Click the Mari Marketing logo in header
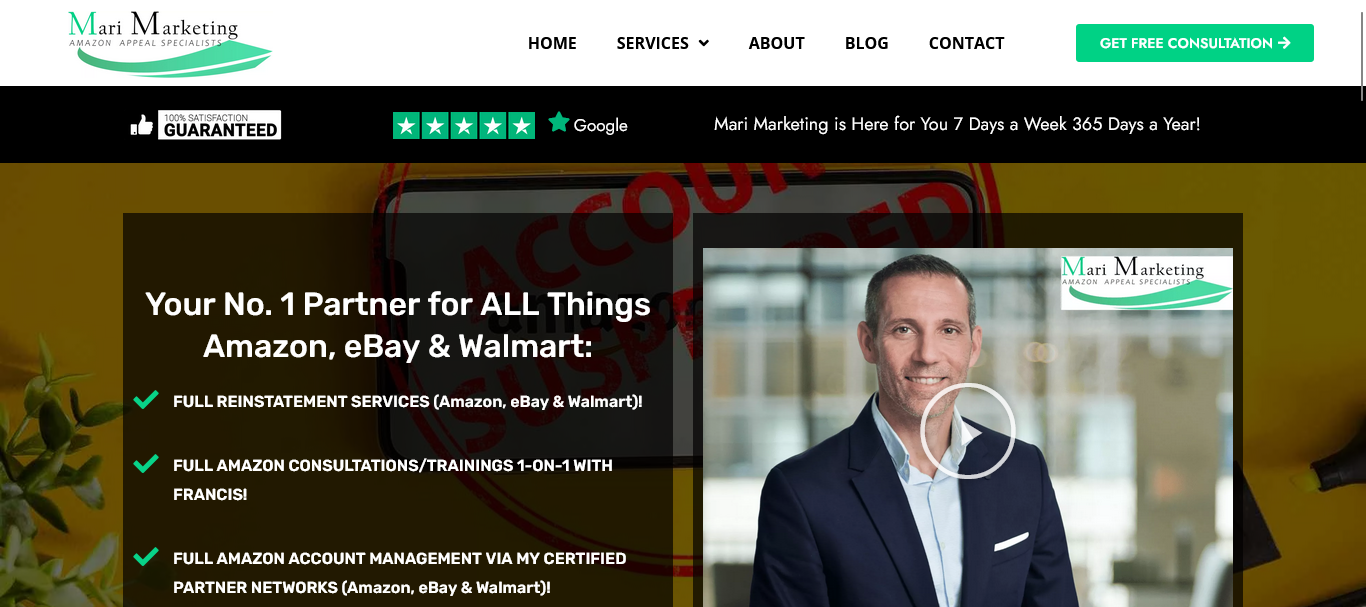1366x607 pixels. (x=170, y=43)
